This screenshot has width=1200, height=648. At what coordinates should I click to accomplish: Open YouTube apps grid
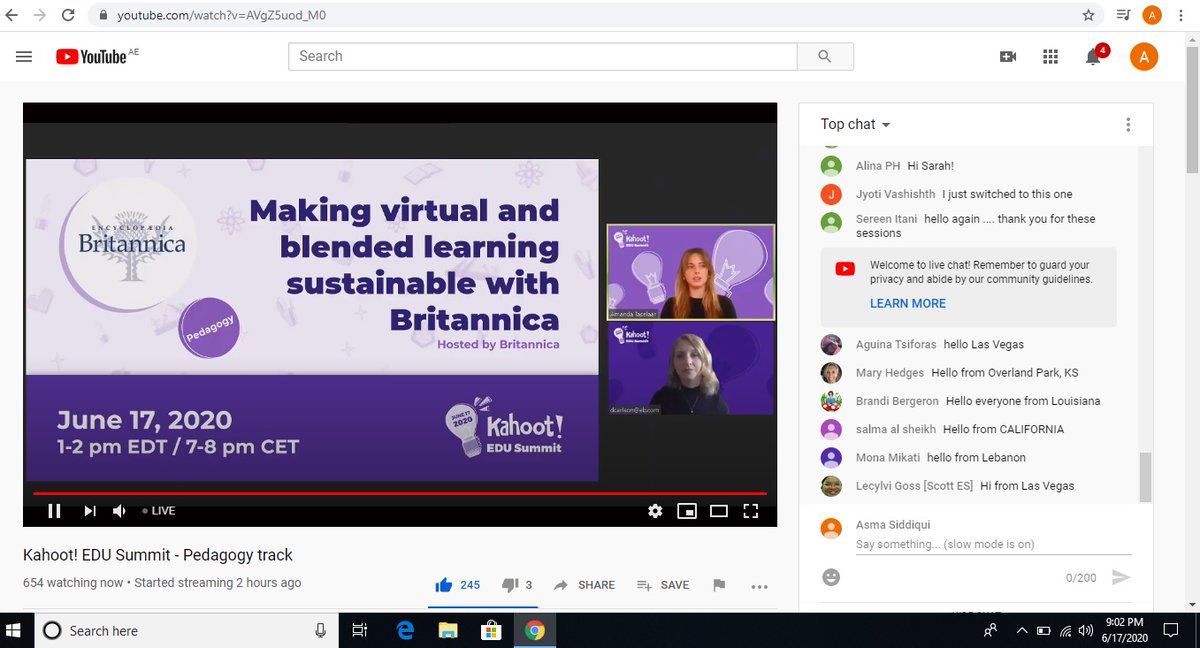coord(1050,57)
